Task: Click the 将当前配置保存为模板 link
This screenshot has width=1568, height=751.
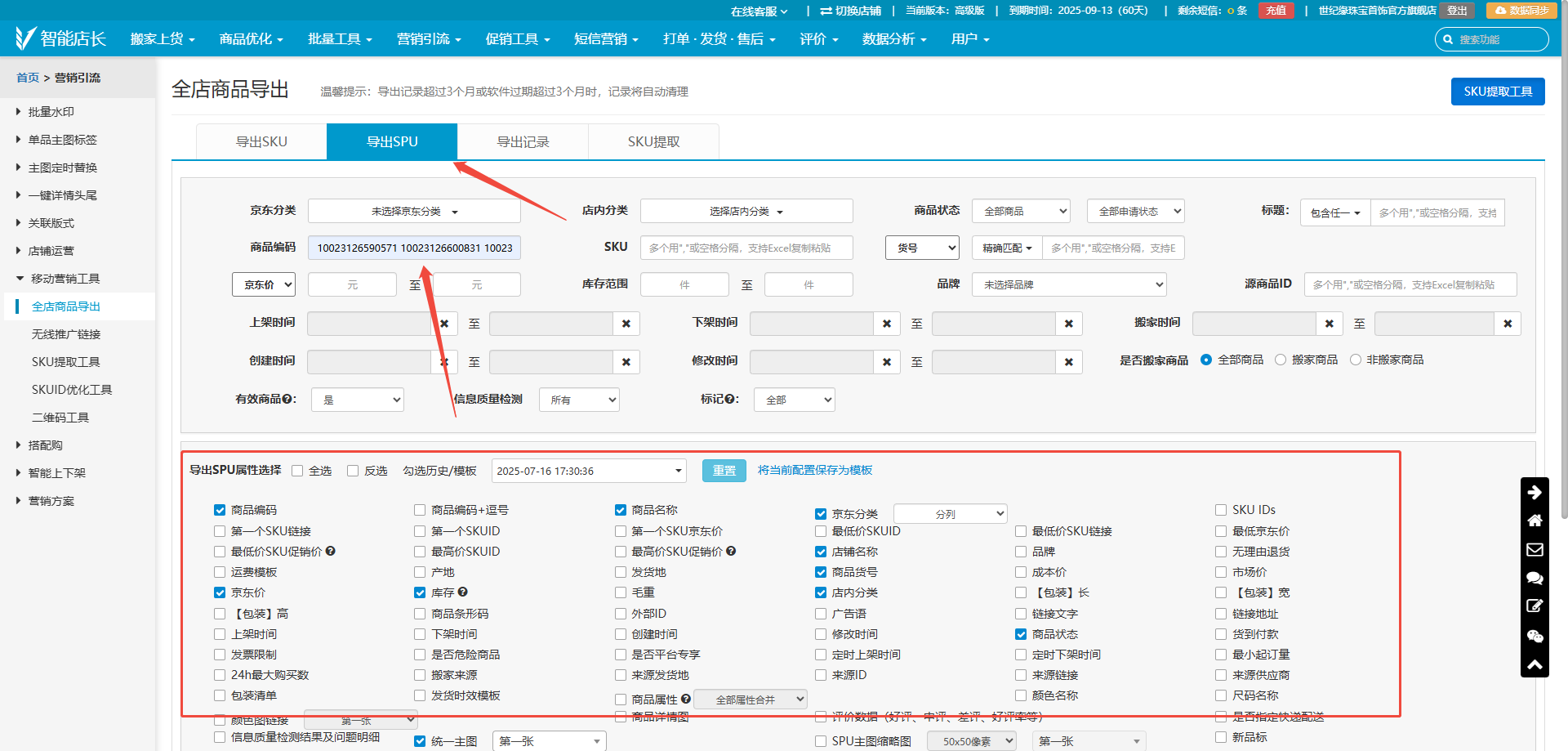Action: pos(814,470)
